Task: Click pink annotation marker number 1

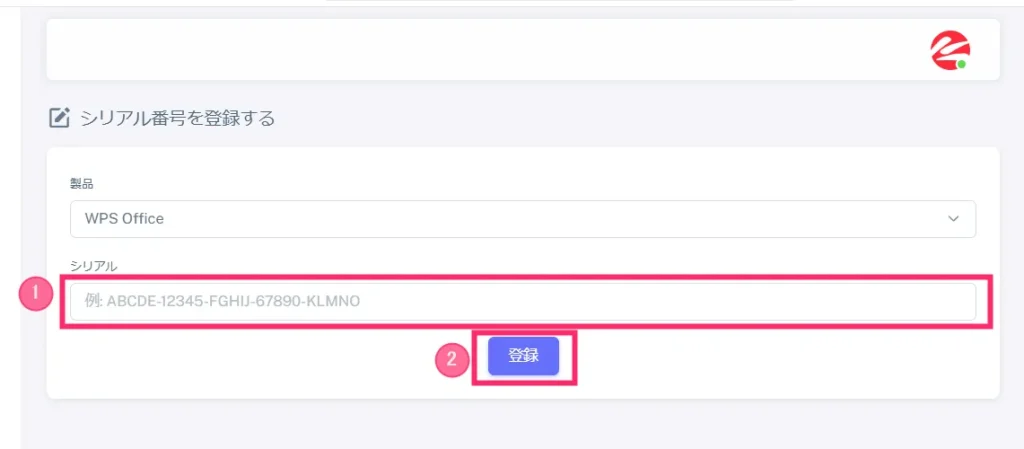Action: tap(36, 294)
